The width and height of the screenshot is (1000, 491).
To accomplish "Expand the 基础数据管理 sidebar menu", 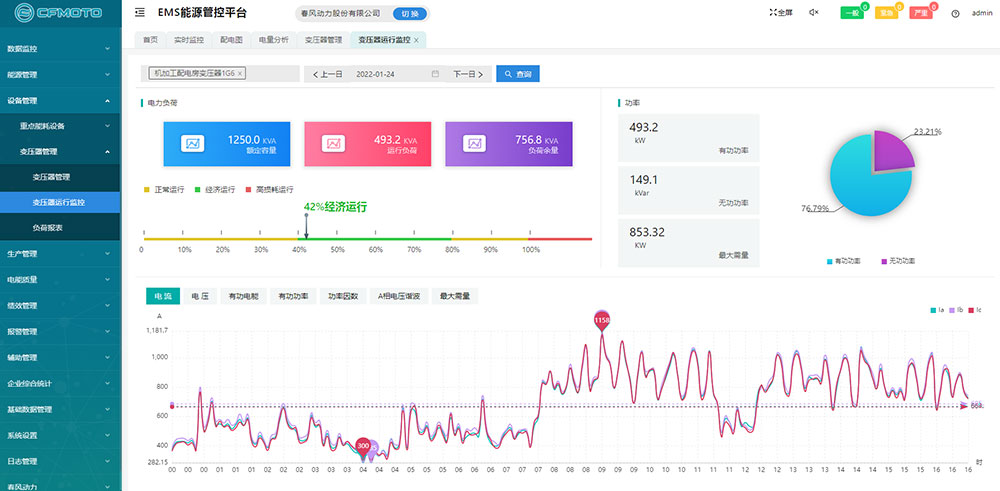I will coord(60,409).
